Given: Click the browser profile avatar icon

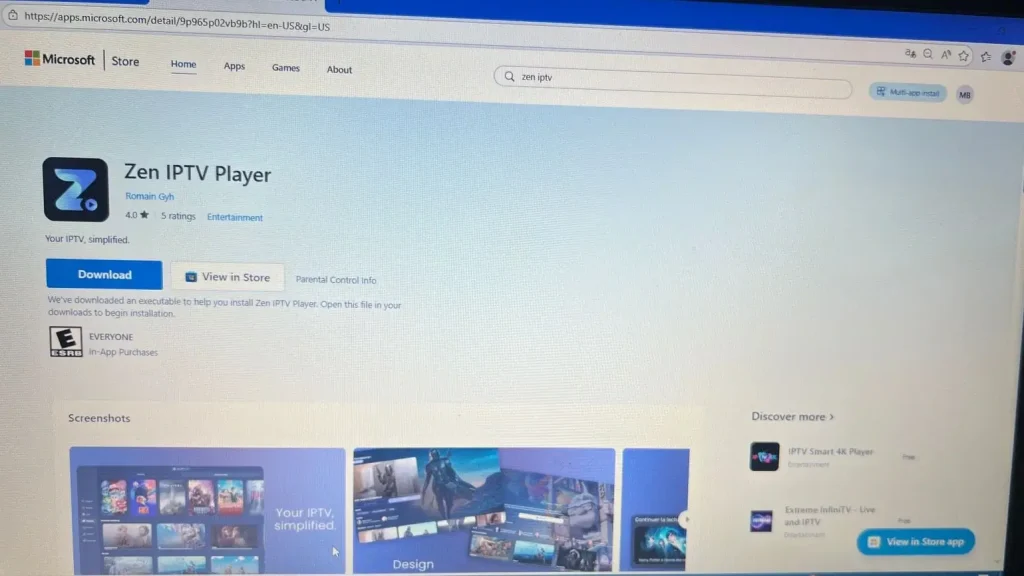Looking at the screenshot, I should 1008,58.
